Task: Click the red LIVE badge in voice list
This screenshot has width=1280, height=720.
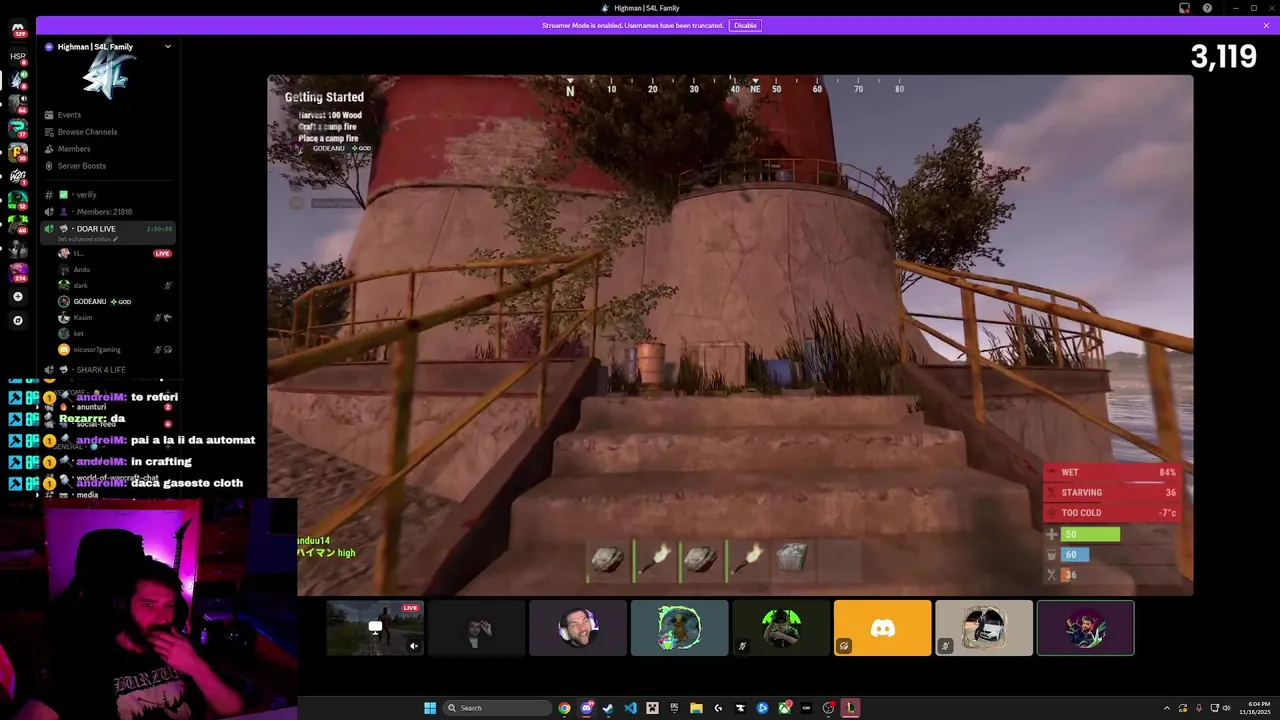Action: click(162, 253)
